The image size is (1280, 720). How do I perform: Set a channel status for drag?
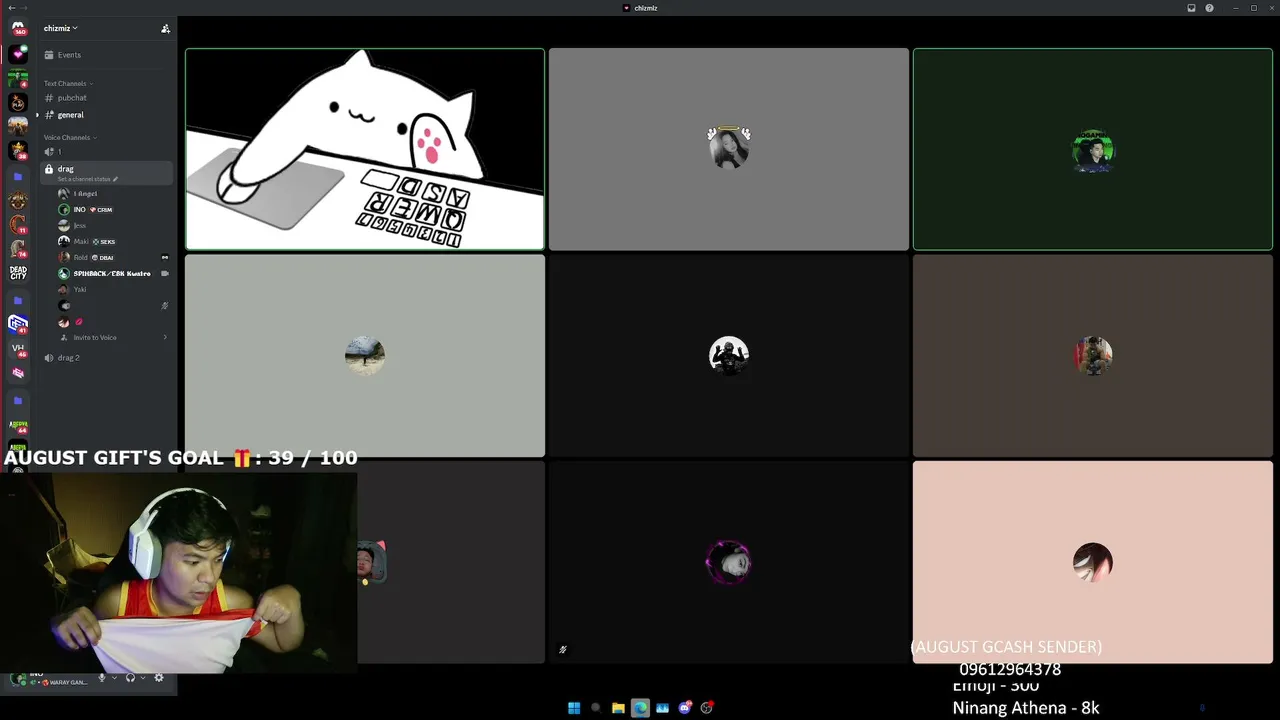click(88, 179)
